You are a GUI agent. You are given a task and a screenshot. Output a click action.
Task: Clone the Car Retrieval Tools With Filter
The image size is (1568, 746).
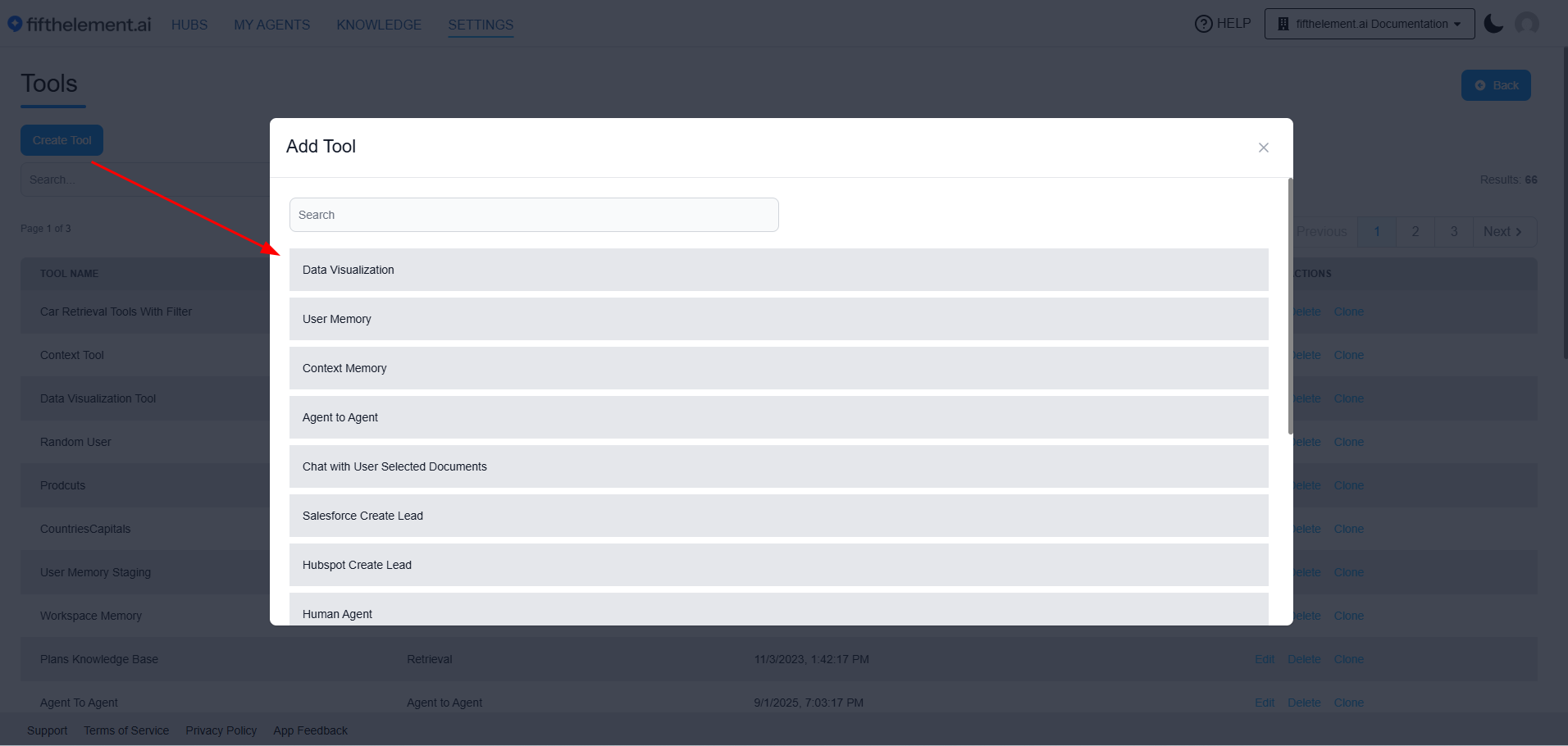click(1348, 312)
